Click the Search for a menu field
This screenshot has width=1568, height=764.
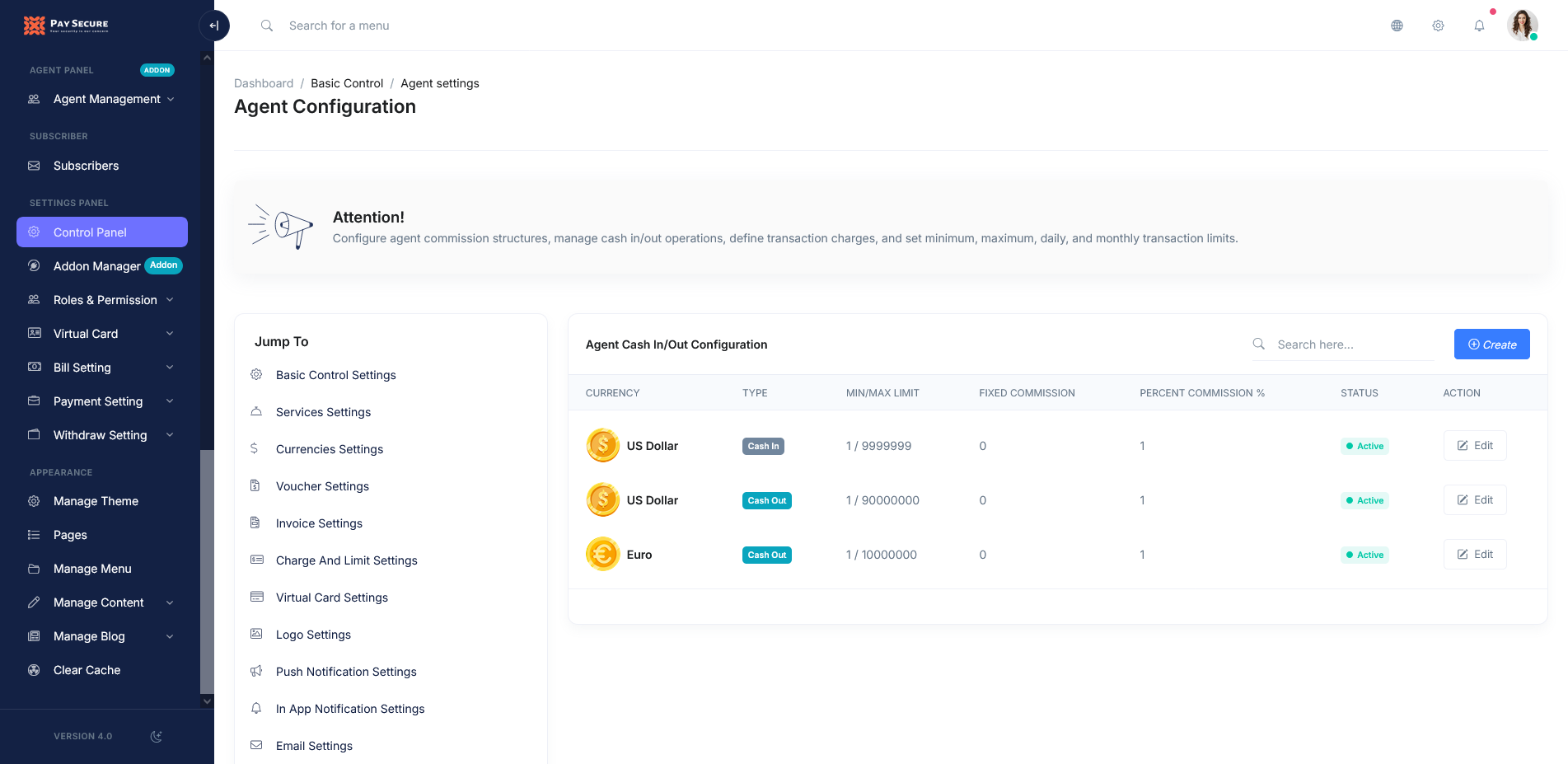(x=339, y=26)
